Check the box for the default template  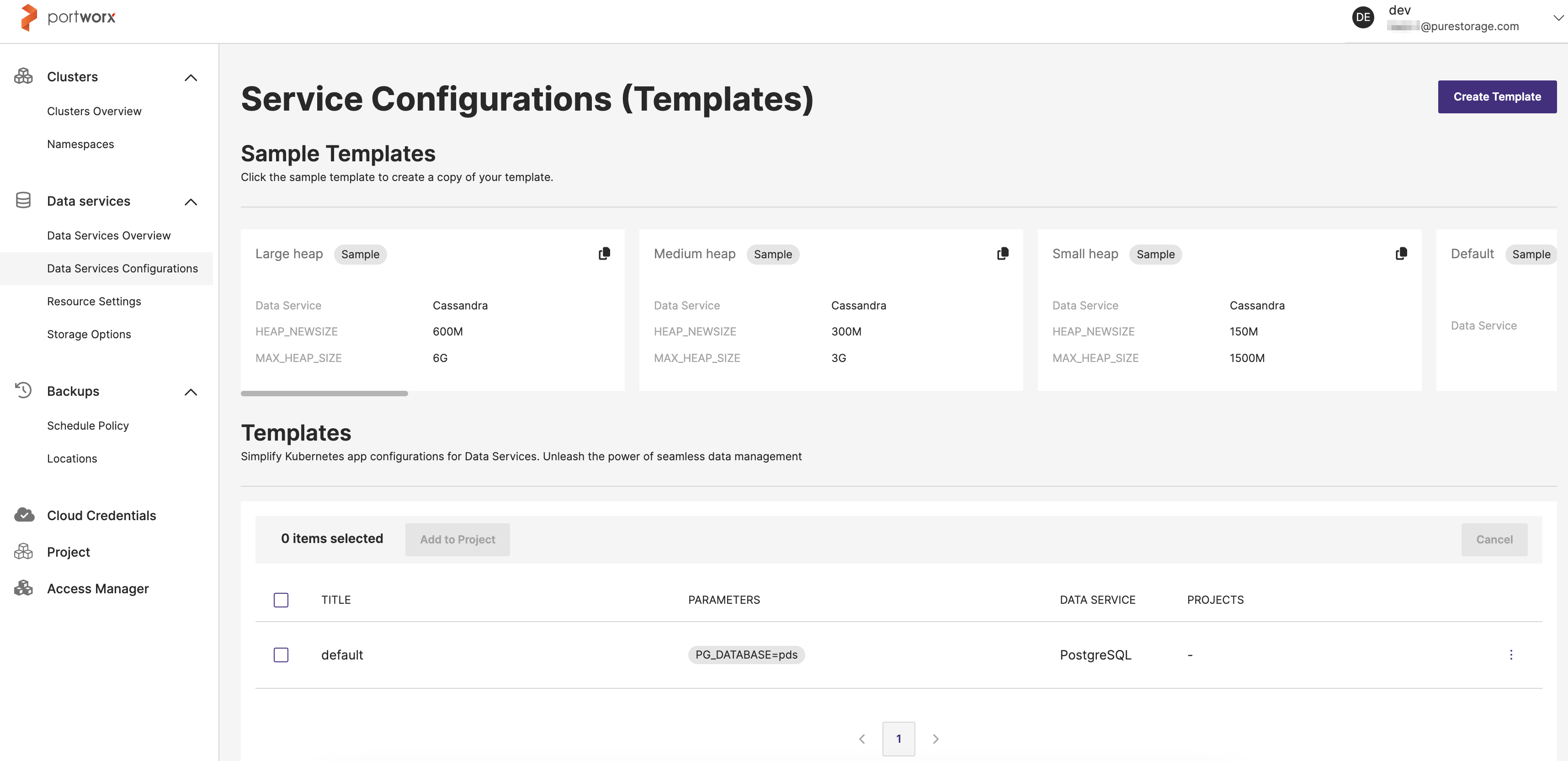pyautogui.click(x=281, y=655)
